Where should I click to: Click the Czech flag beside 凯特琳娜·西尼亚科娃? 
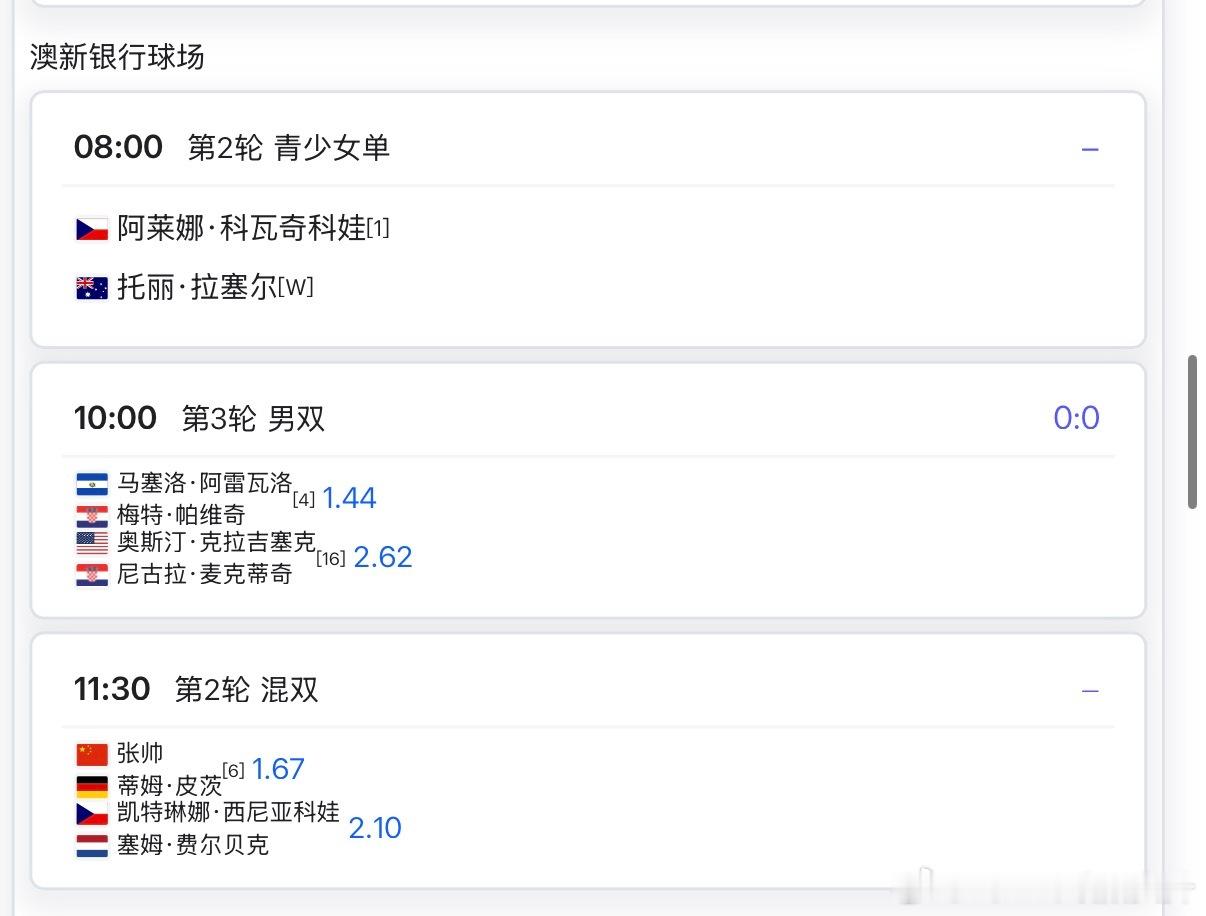point(92,814)
